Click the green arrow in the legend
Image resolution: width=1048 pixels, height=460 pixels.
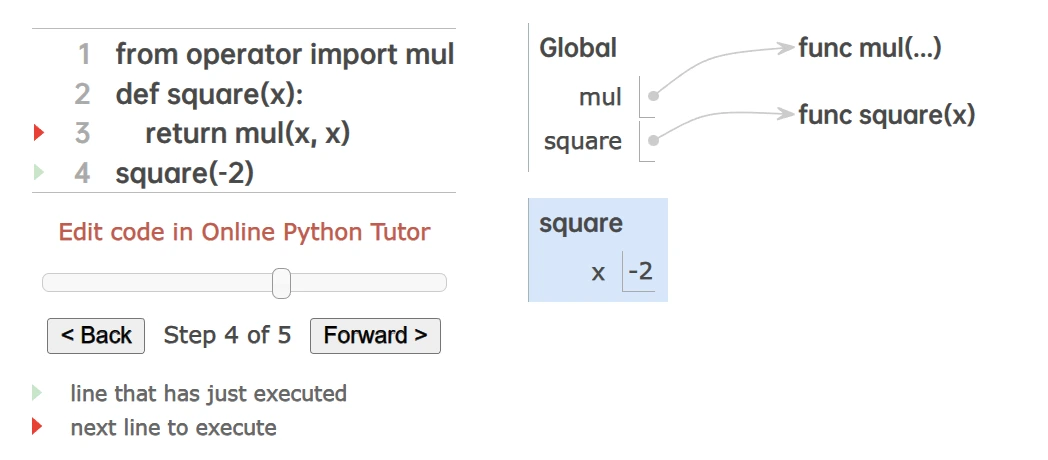click(x=38, y=393)
